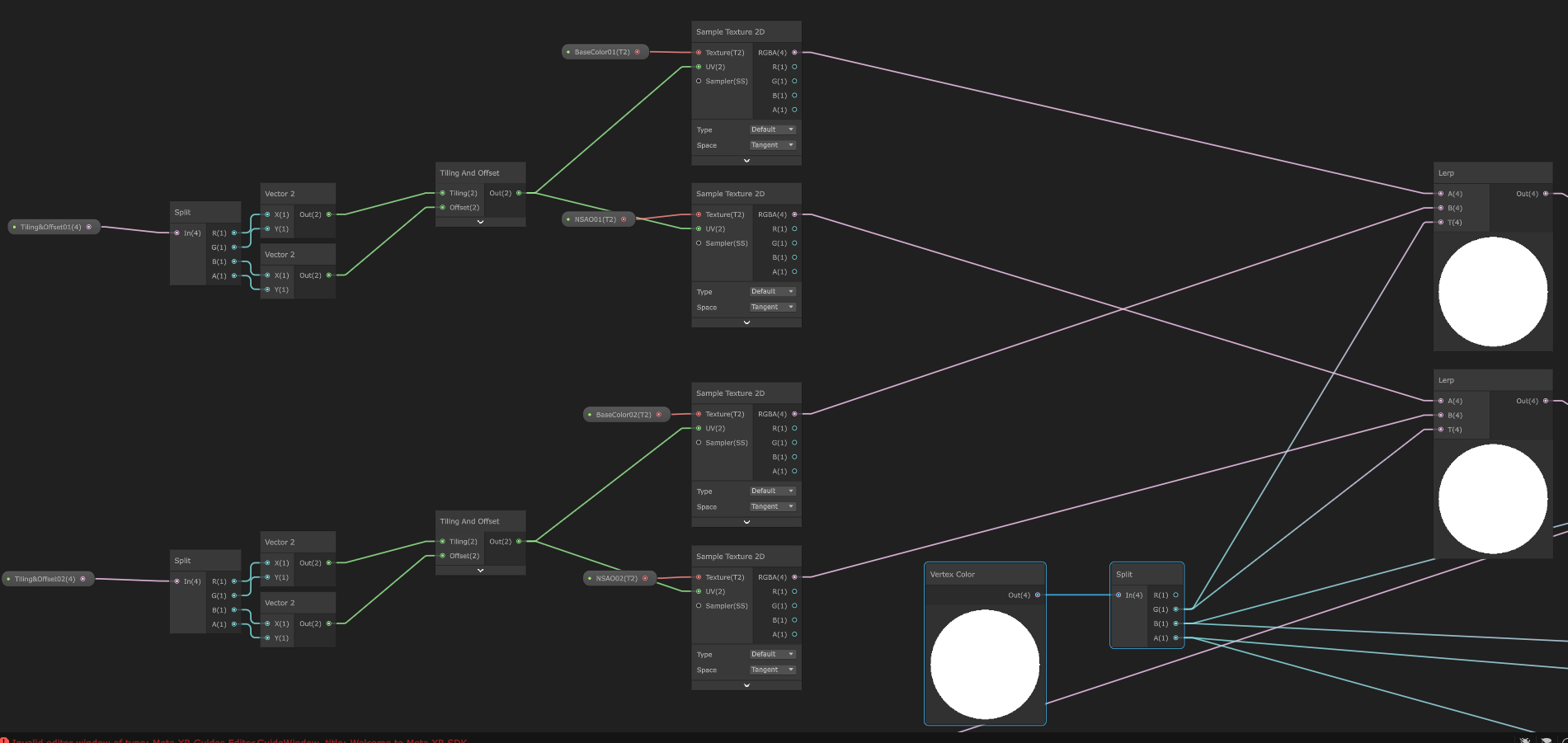Click Sampler(SS) input on BaseColor01 Sample Texture 2D node
1568x743 pixels.
699,81
